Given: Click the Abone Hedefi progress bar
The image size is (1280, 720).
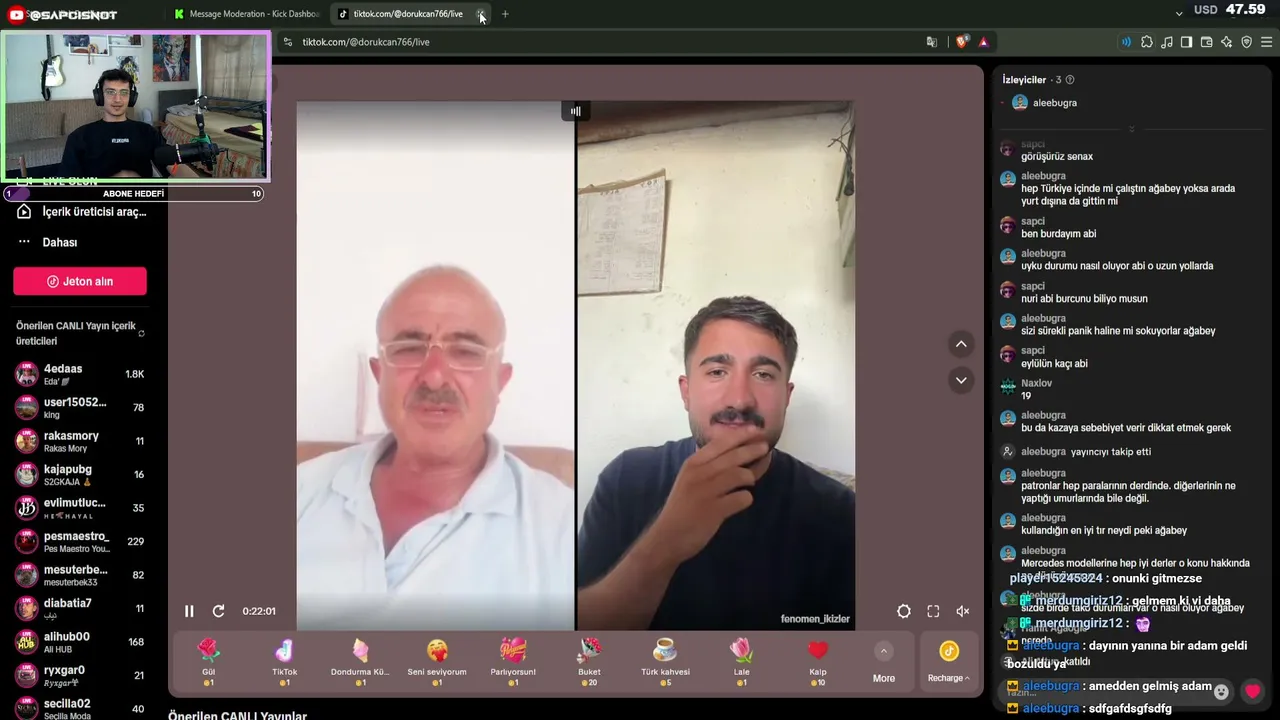Looking at the screenshot, I should click(x=134, y=194).
